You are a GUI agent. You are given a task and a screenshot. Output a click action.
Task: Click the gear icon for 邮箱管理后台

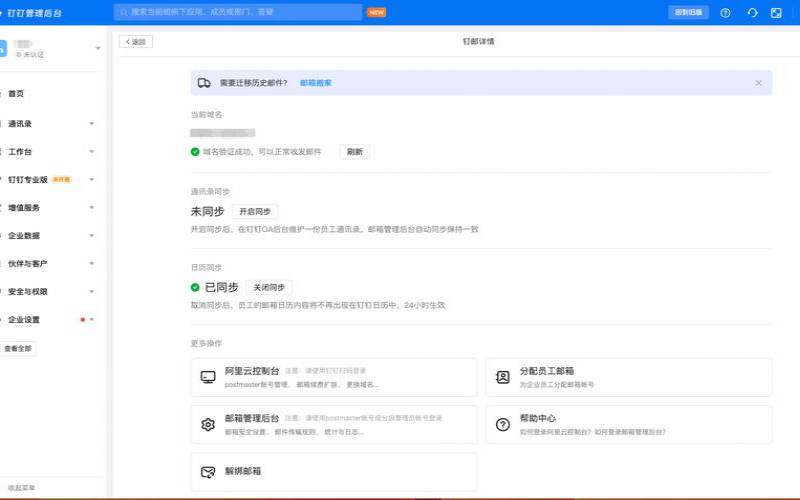point(208,424)
